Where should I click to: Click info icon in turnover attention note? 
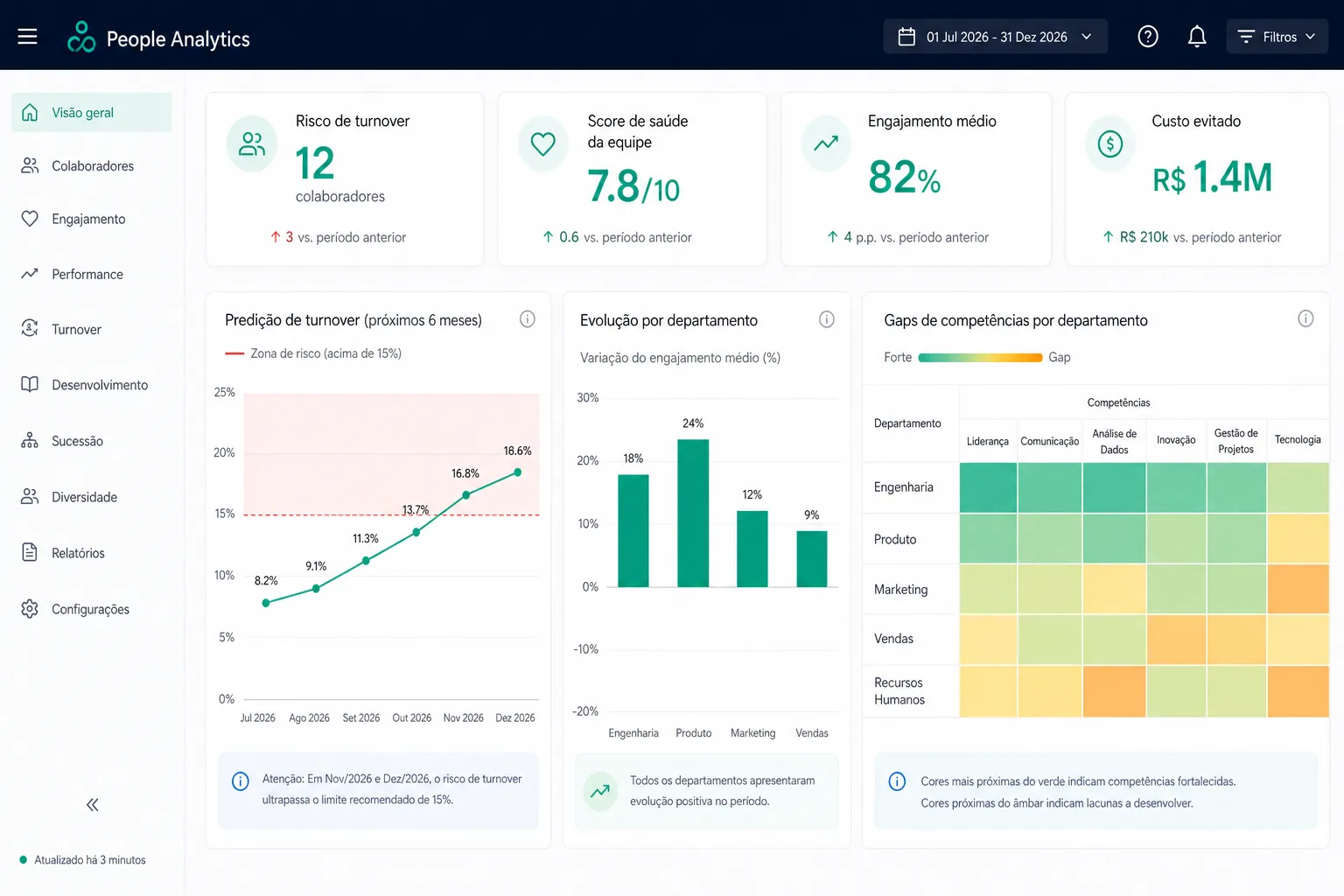(241, 781)
